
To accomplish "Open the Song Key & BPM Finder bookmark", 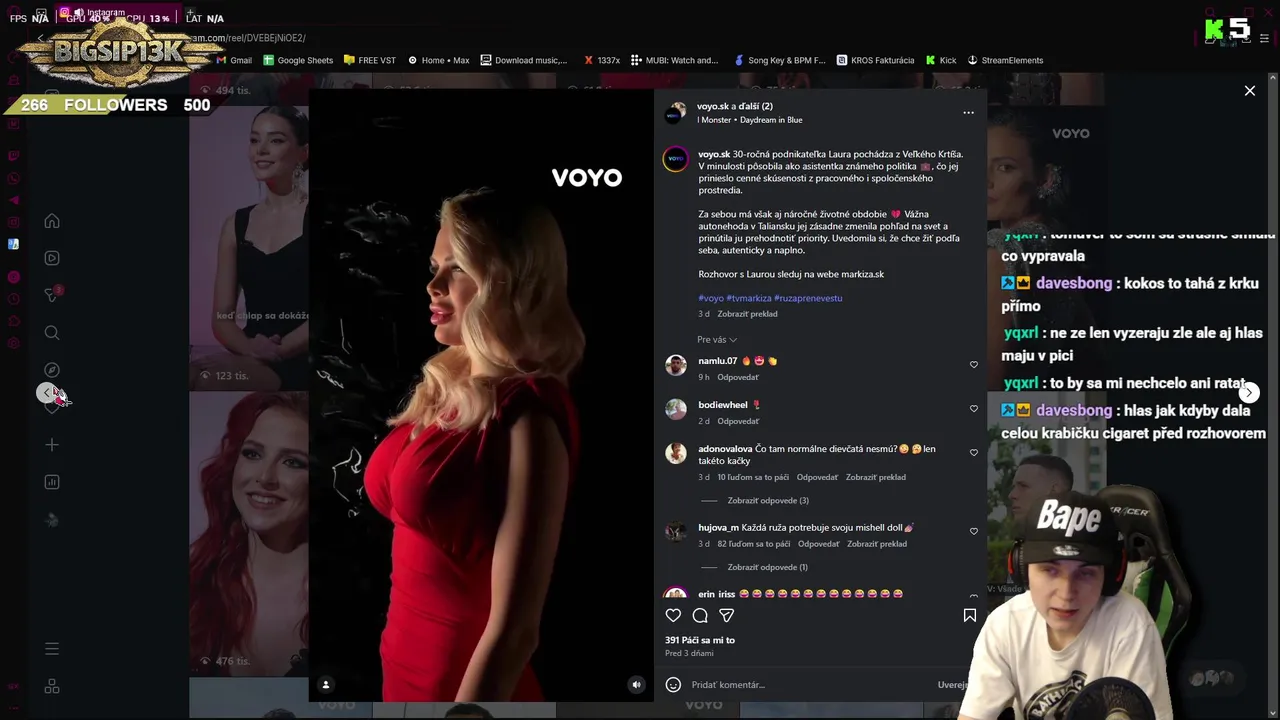I will pyautogui.click(x=780, y=60).
